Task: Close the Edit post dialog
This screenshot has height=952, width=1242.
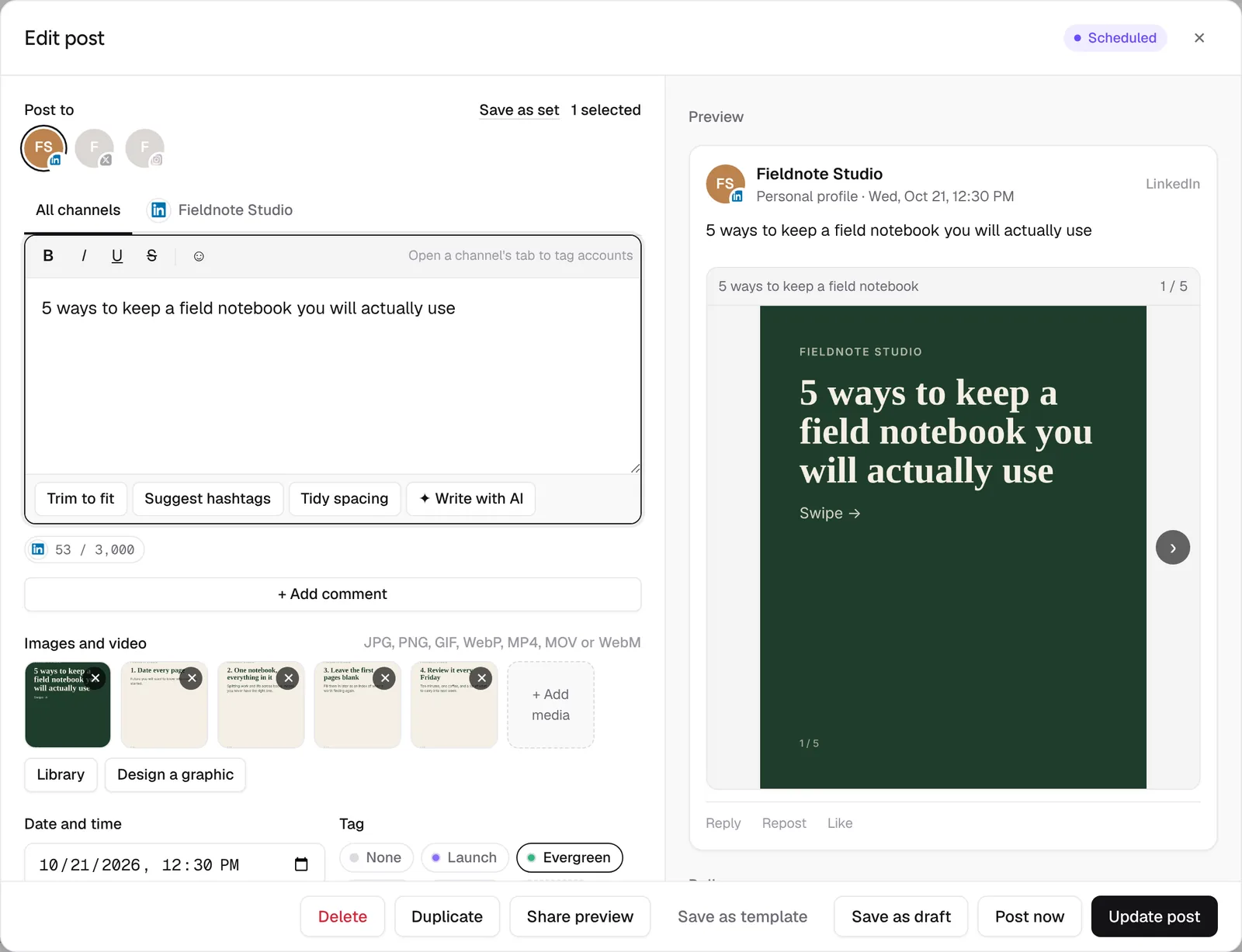Action: coord(1199,38)
